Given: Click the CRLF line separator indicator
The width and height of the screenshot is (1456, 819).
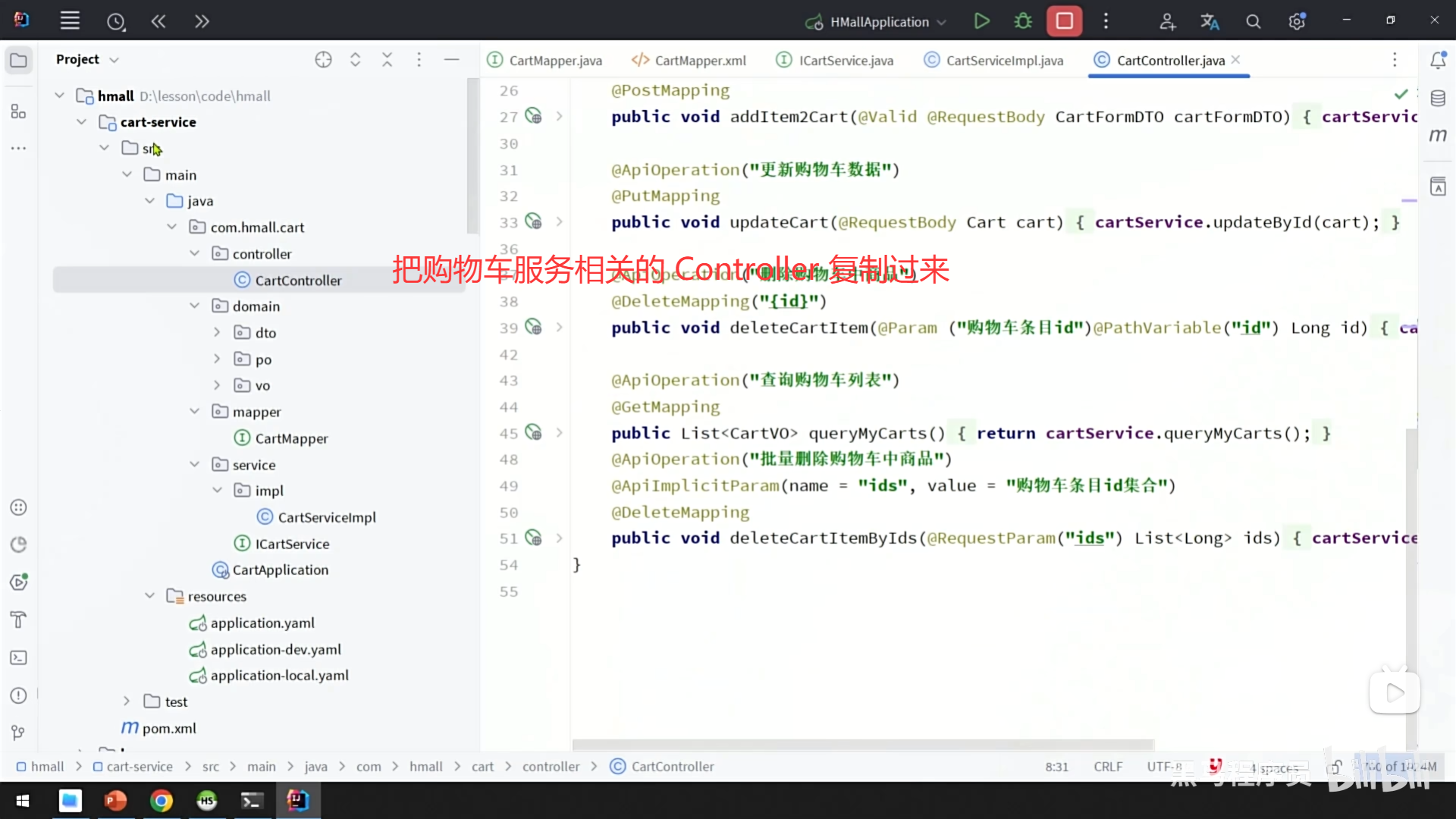Looking at the screenshot, I should [x=1107, y=767].
